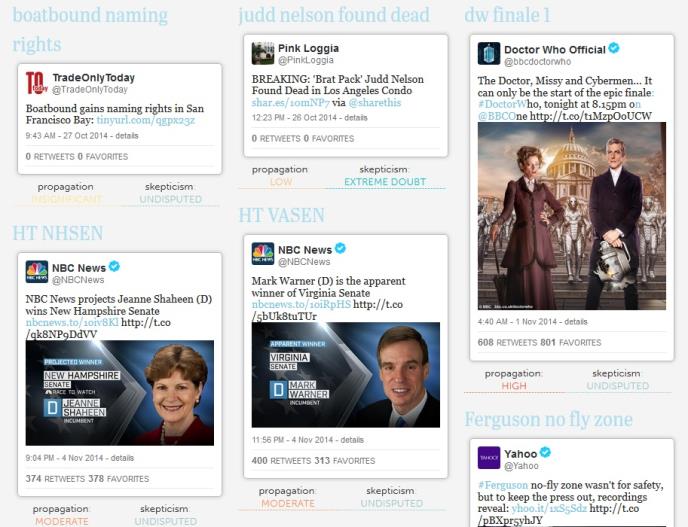Image resolution: width=688 pixels, height=527 pixels.
Task: Click the @Yahoo handle
Action: 521,466
